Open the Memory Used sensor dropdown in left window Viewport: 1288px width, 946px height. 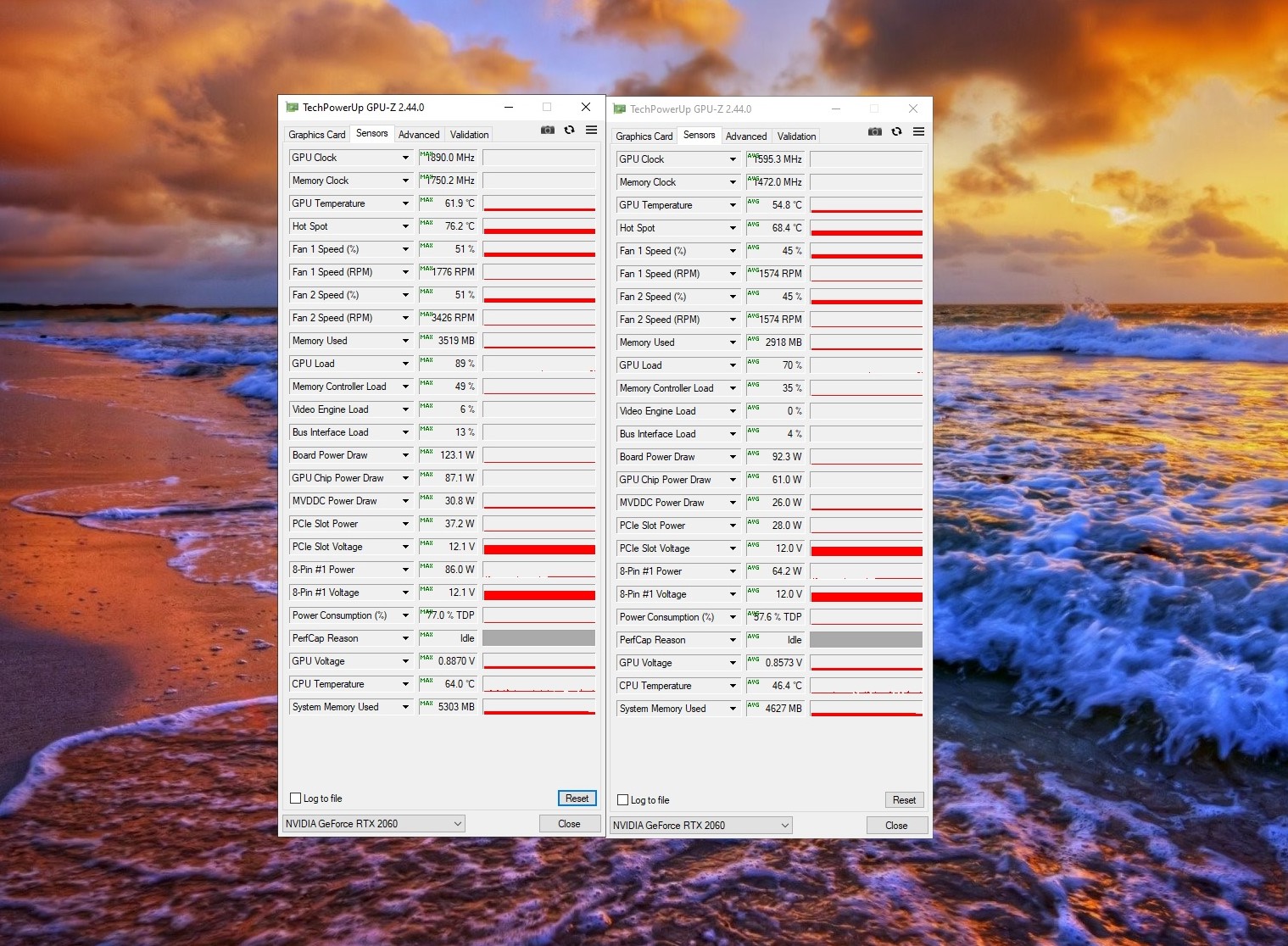click(x=405, y=341)
